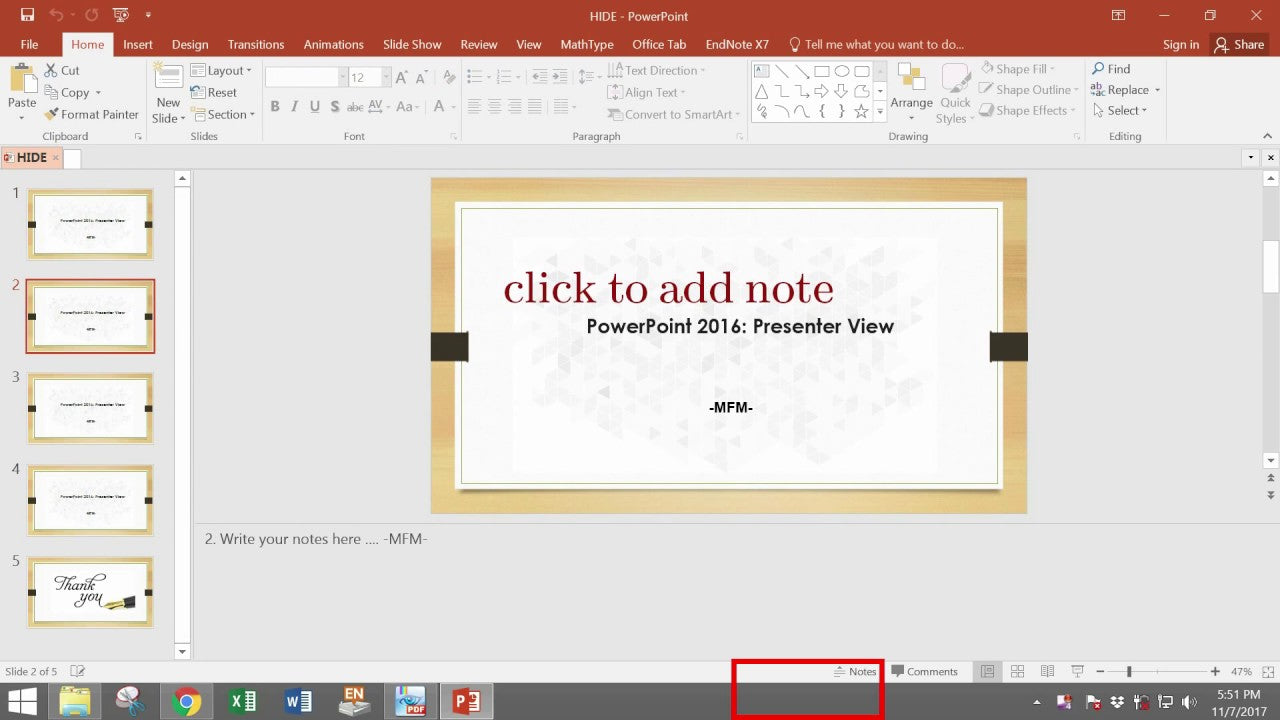Zoom in with the plus button

1215,672
